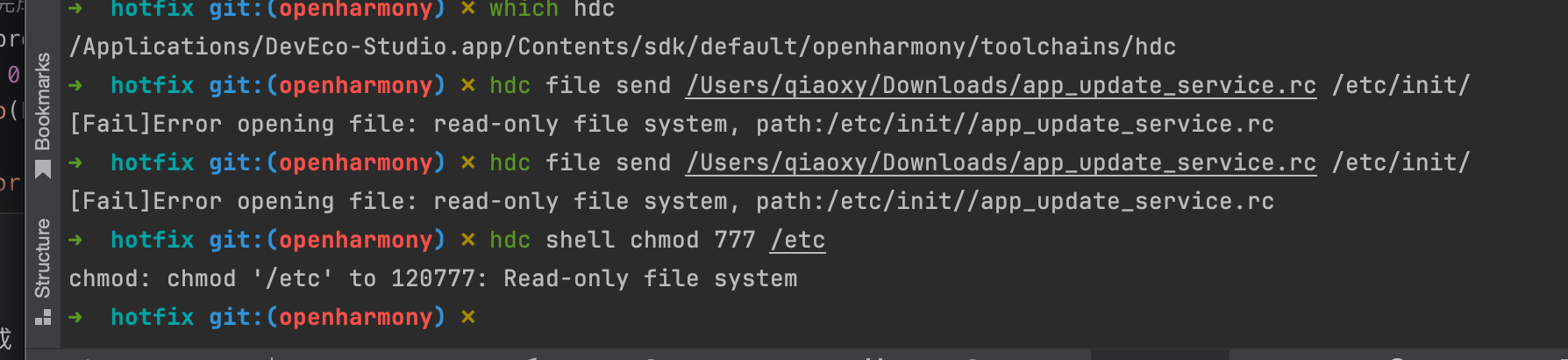The height and width of the screenshot is (360, 1568).
Task: Click the chmod Read-only file system output line
Action: pos(433,278)
